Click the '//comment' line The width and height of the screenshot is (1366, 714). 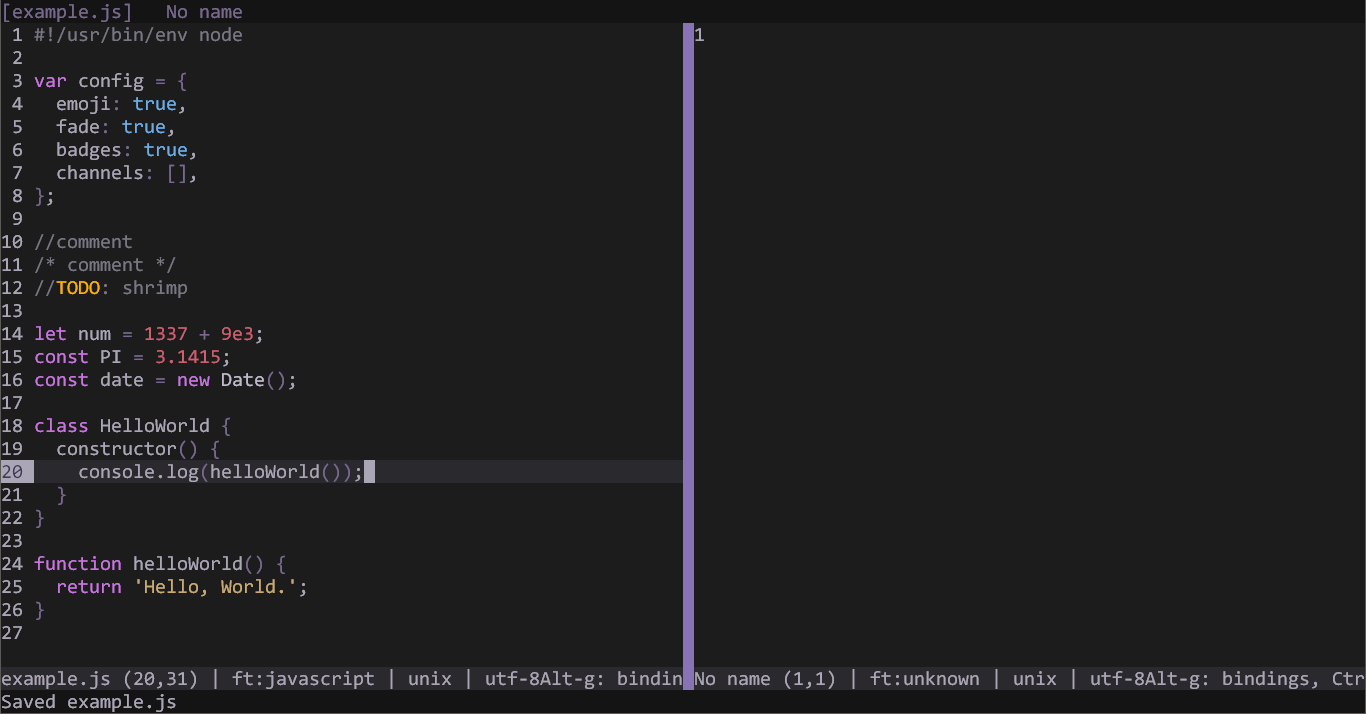pyautogui.click(x=83, y=242)
